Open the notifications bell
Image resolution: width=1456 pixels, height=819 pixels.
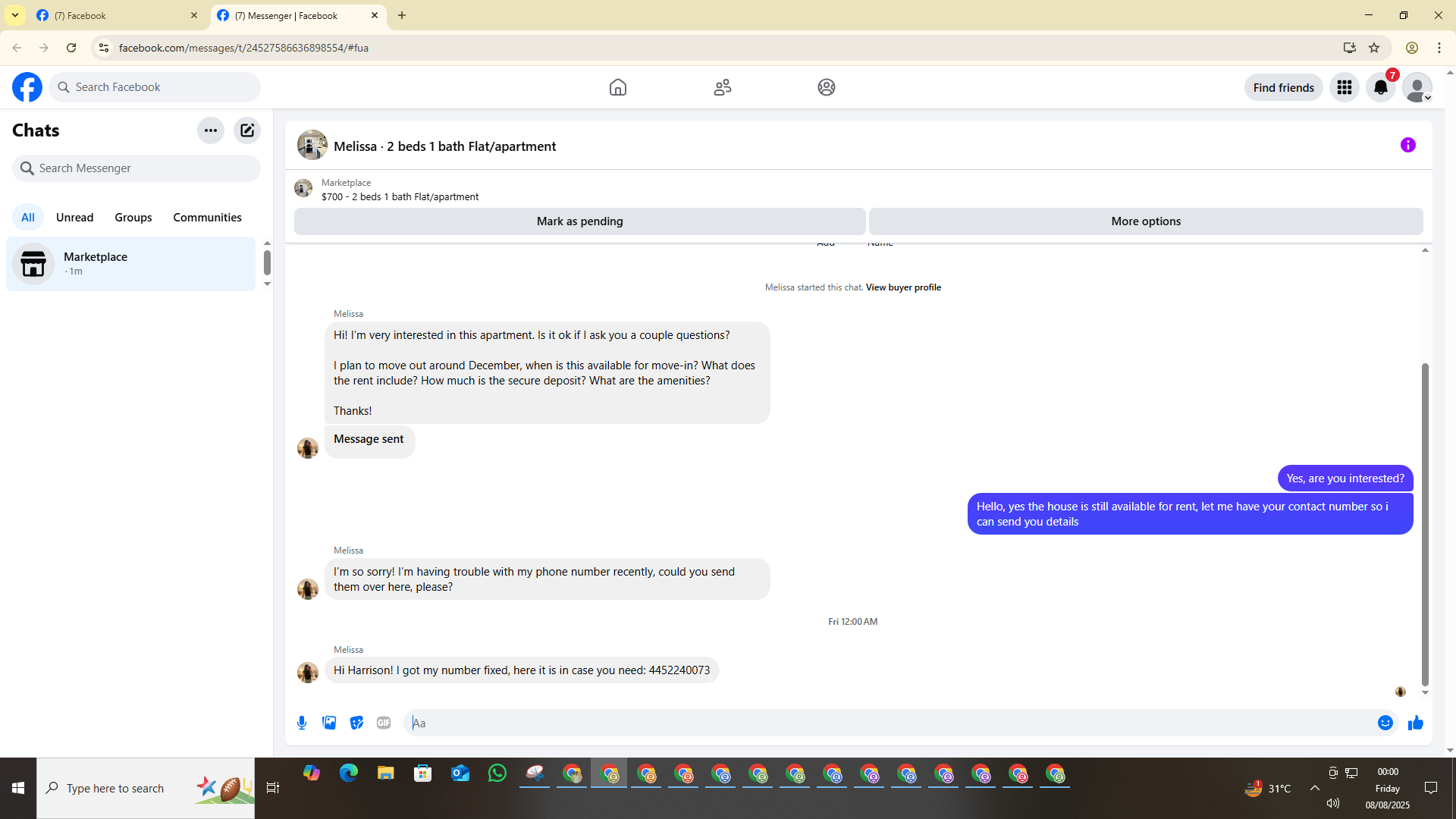coord(1380,87)
